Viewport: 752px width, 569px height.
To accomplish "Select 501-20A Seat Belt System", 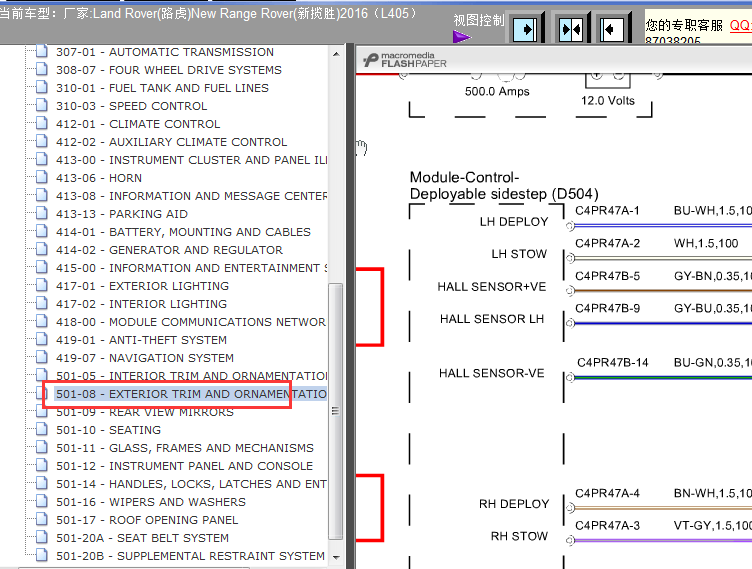I will tap(142, 538).
